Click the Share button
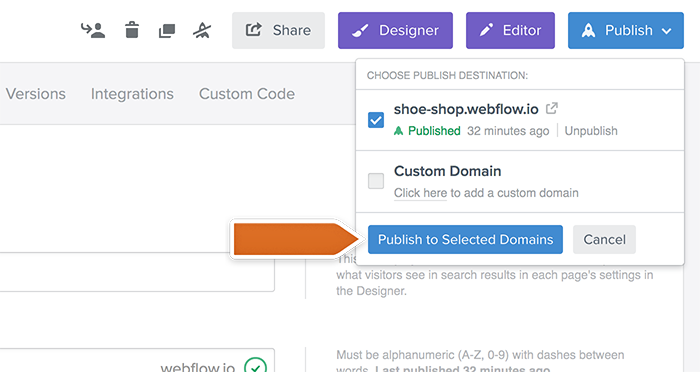This screenshot has width=700, height=372. pyautogui.click(x=278, y=30)
